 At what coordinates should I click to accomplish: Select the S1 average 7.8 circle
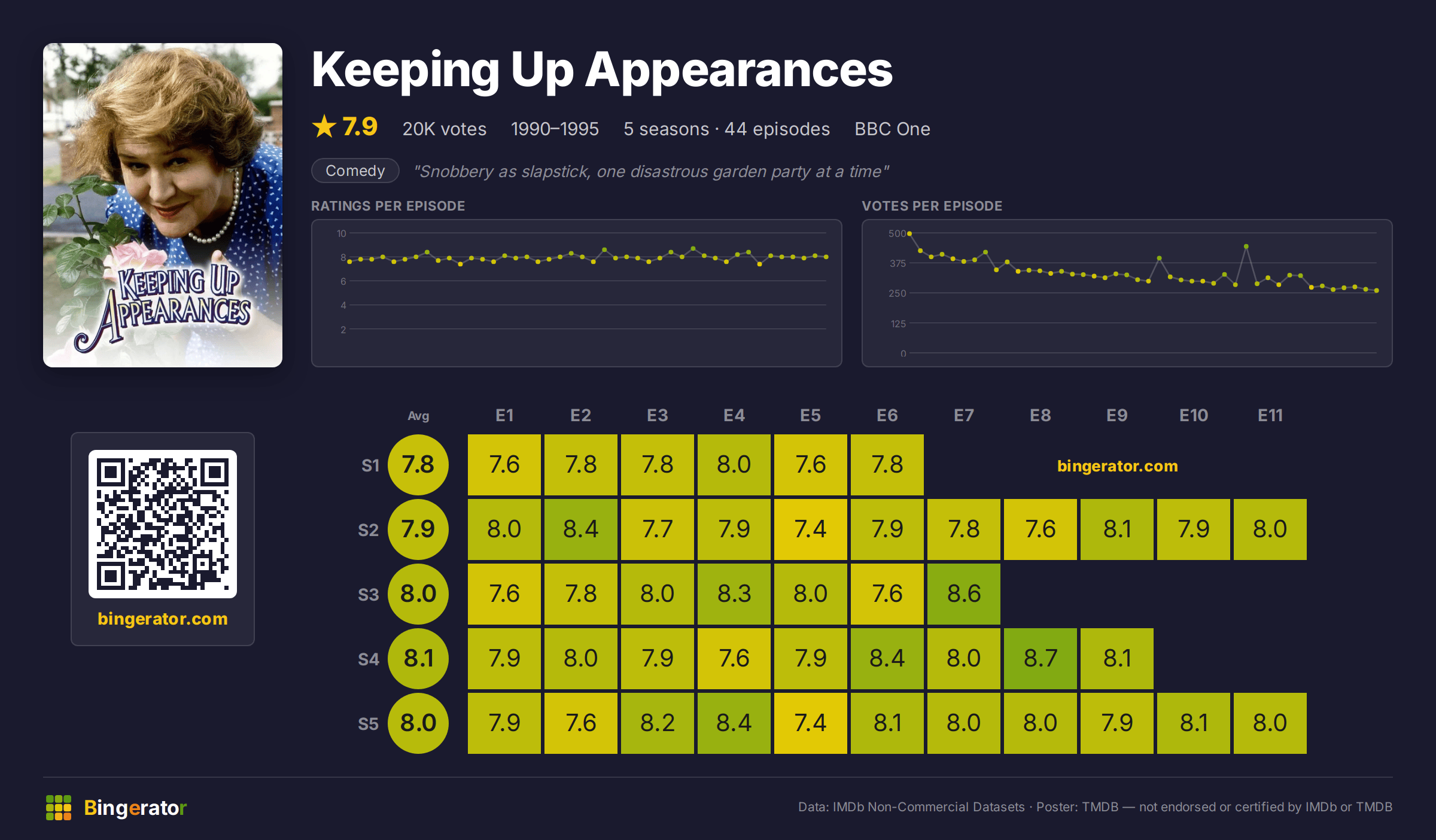418,465
